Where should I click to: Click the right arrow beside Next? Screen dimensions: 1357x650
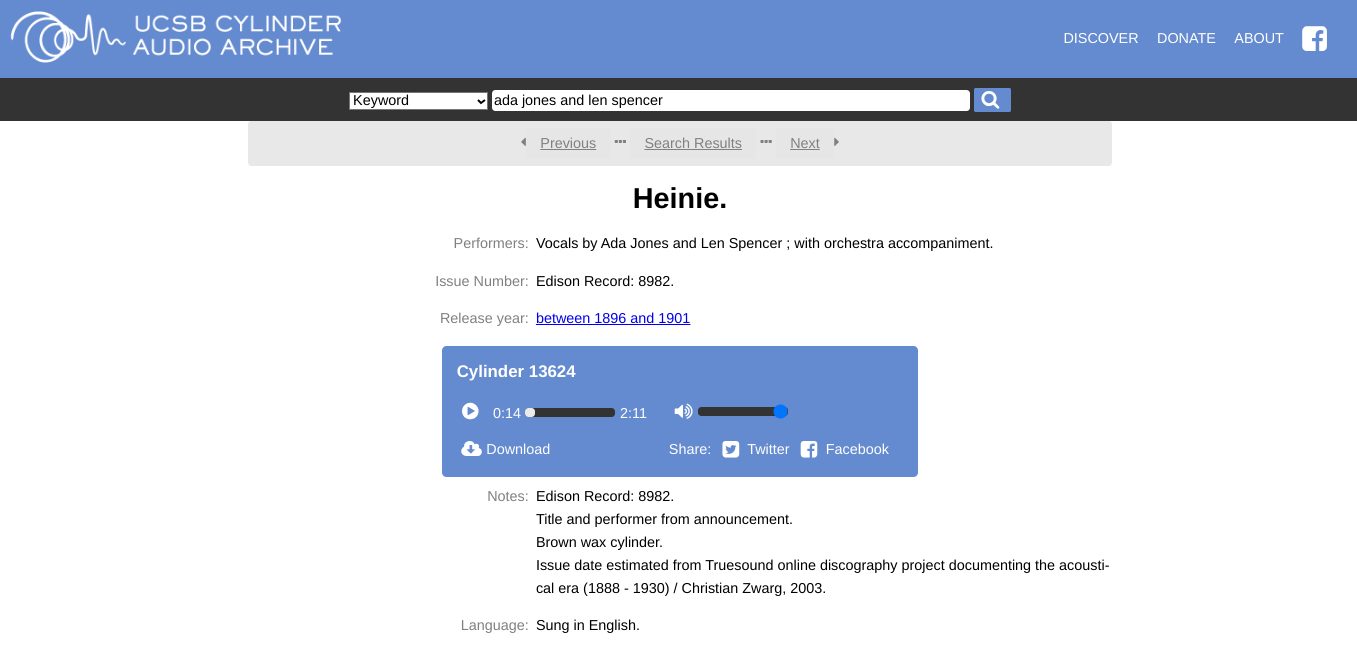click(836, 143)
